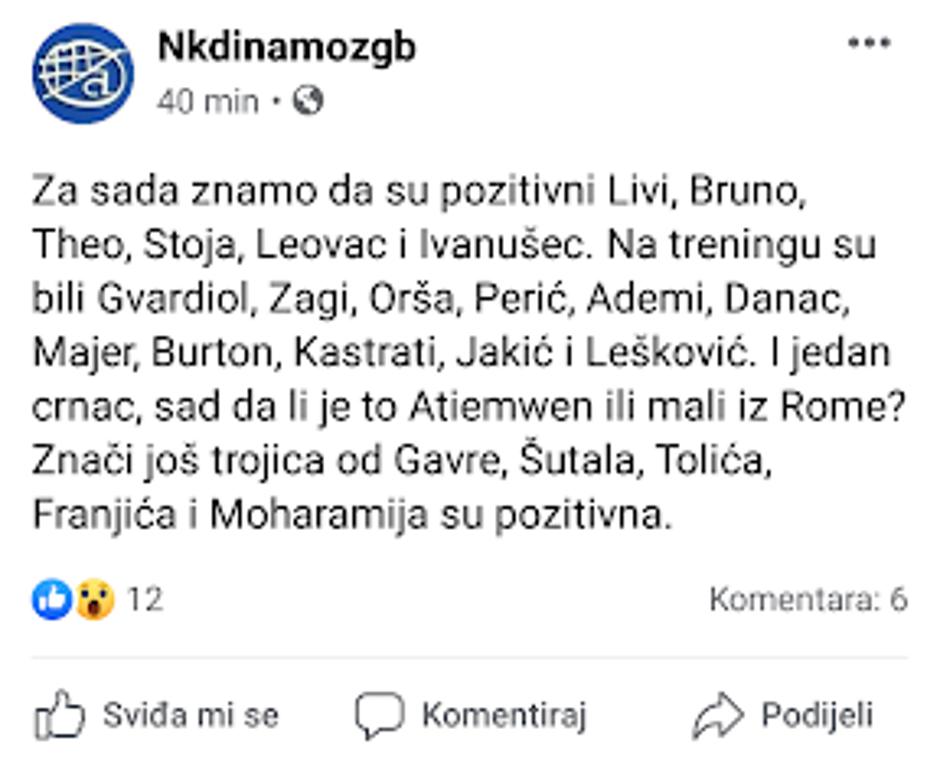Click the Nkdinamozgb profile avatar
The width and height of the screenshot is (940, 767).
coord(82,73)
